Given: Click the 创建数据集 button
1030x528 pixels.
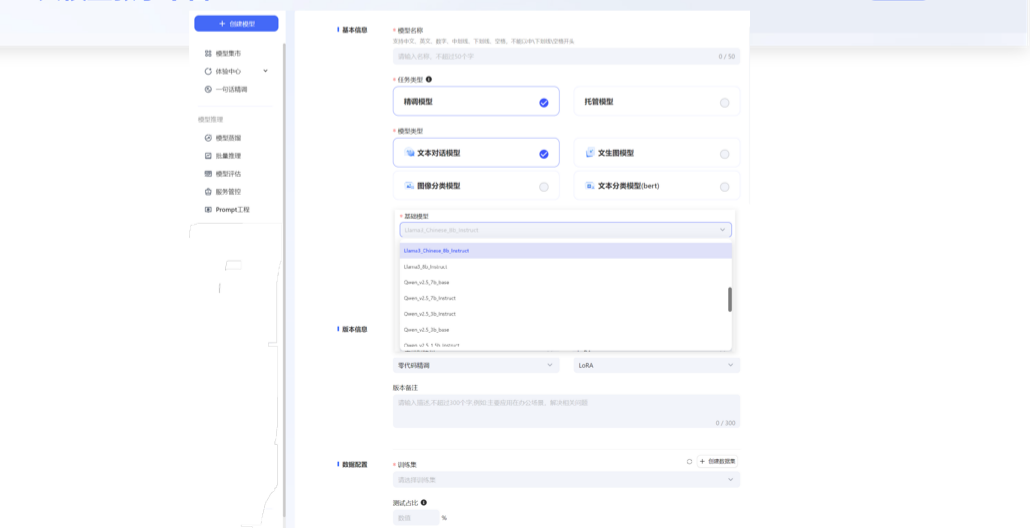Looking at the screenshot, I should tap(717, 462).
